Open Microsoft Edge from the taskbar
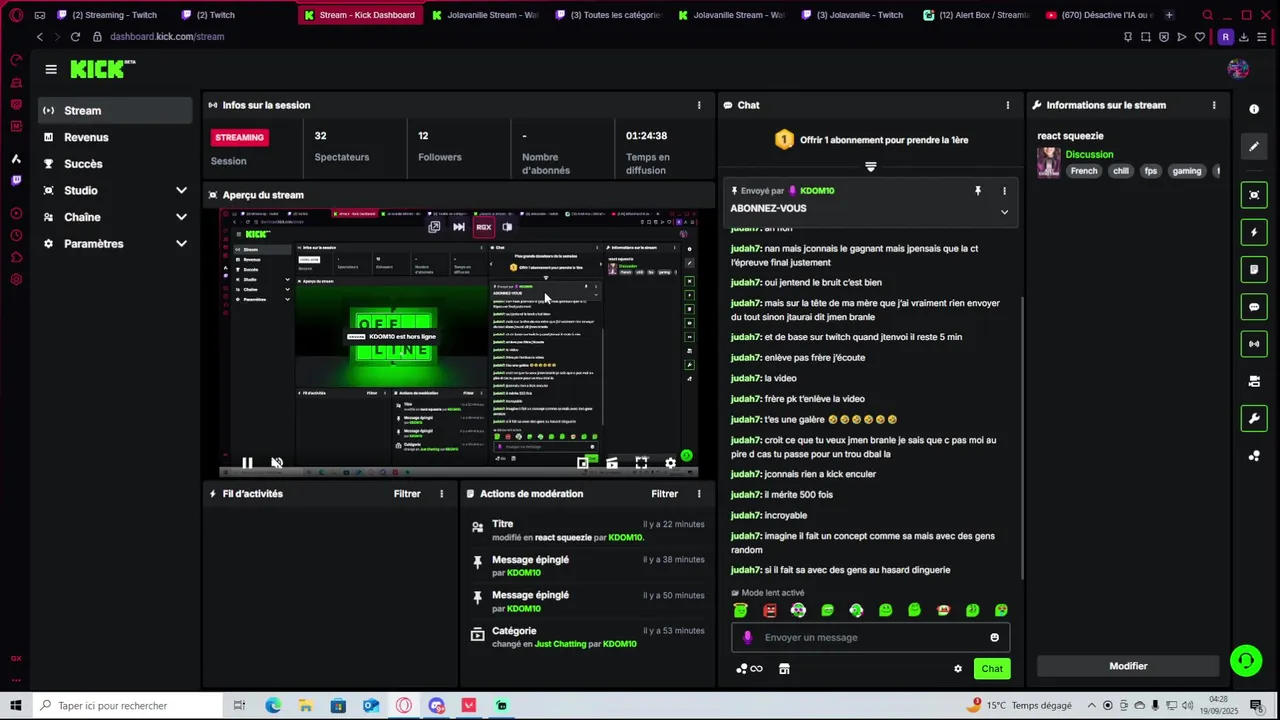This screenshot has height=720, width=1280. [x=273, y=706]
